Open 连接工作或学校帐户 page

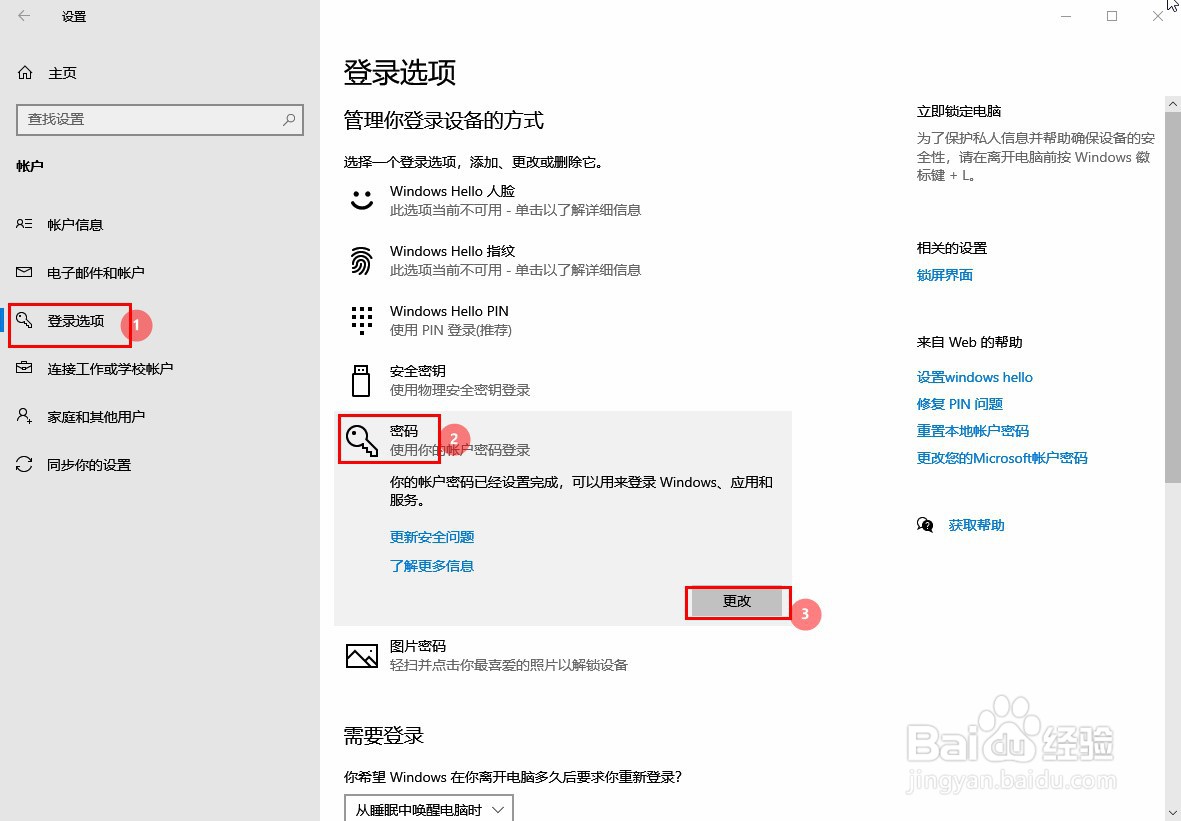tap(160, 368)
